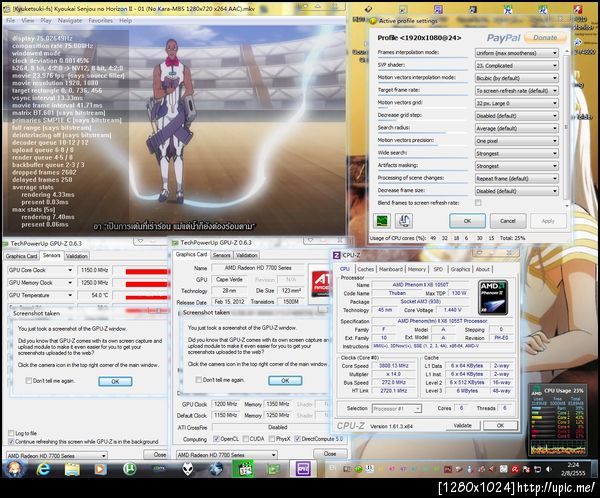Click the volume speaker tray icon
This screenshot has height=498, width=600.
549,469
